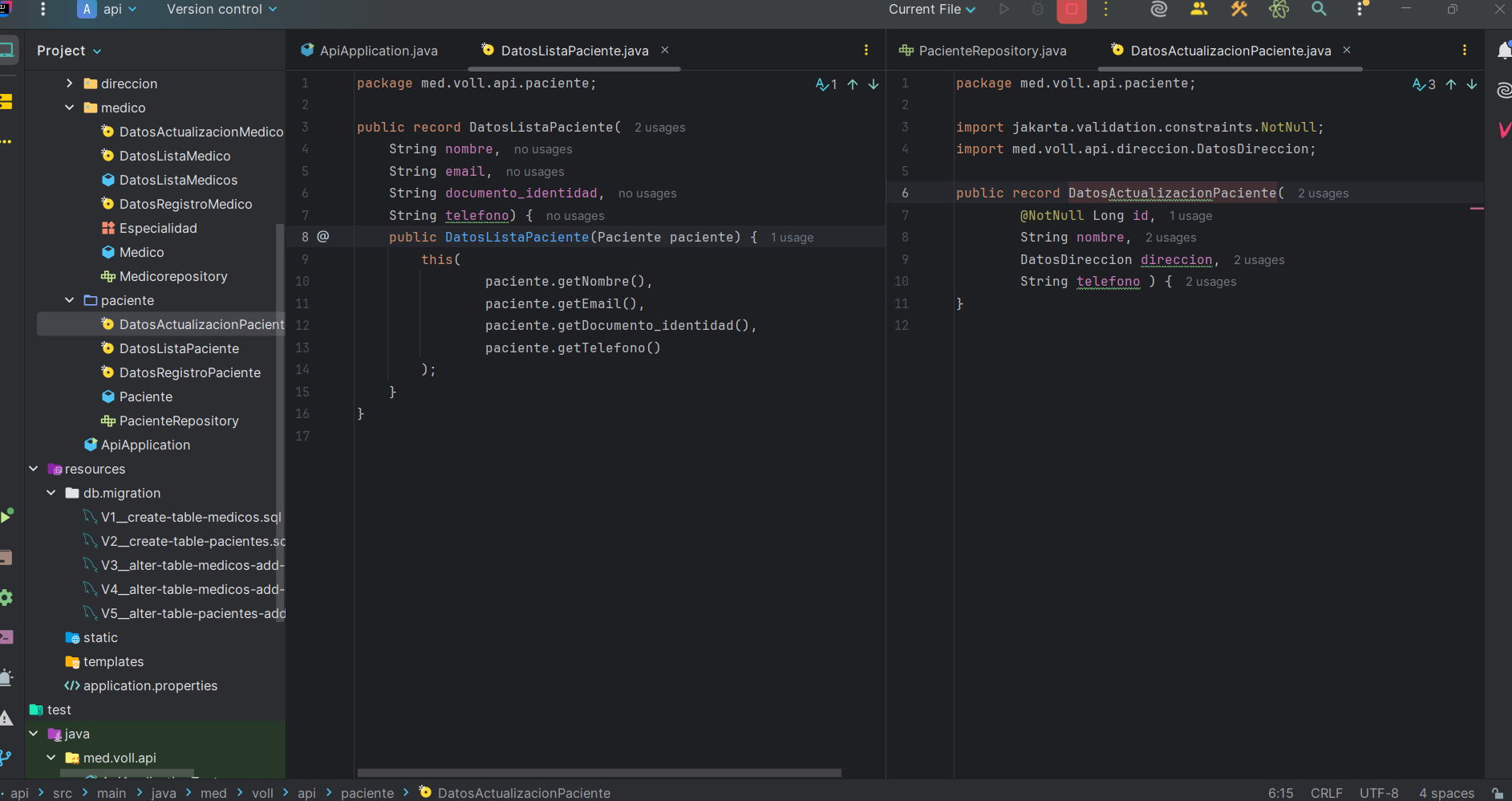The height and width of the screenshot is (801, 1512).
Task: Close the DatosListaPaciente.java tab
Action: [x=665, y=50]
